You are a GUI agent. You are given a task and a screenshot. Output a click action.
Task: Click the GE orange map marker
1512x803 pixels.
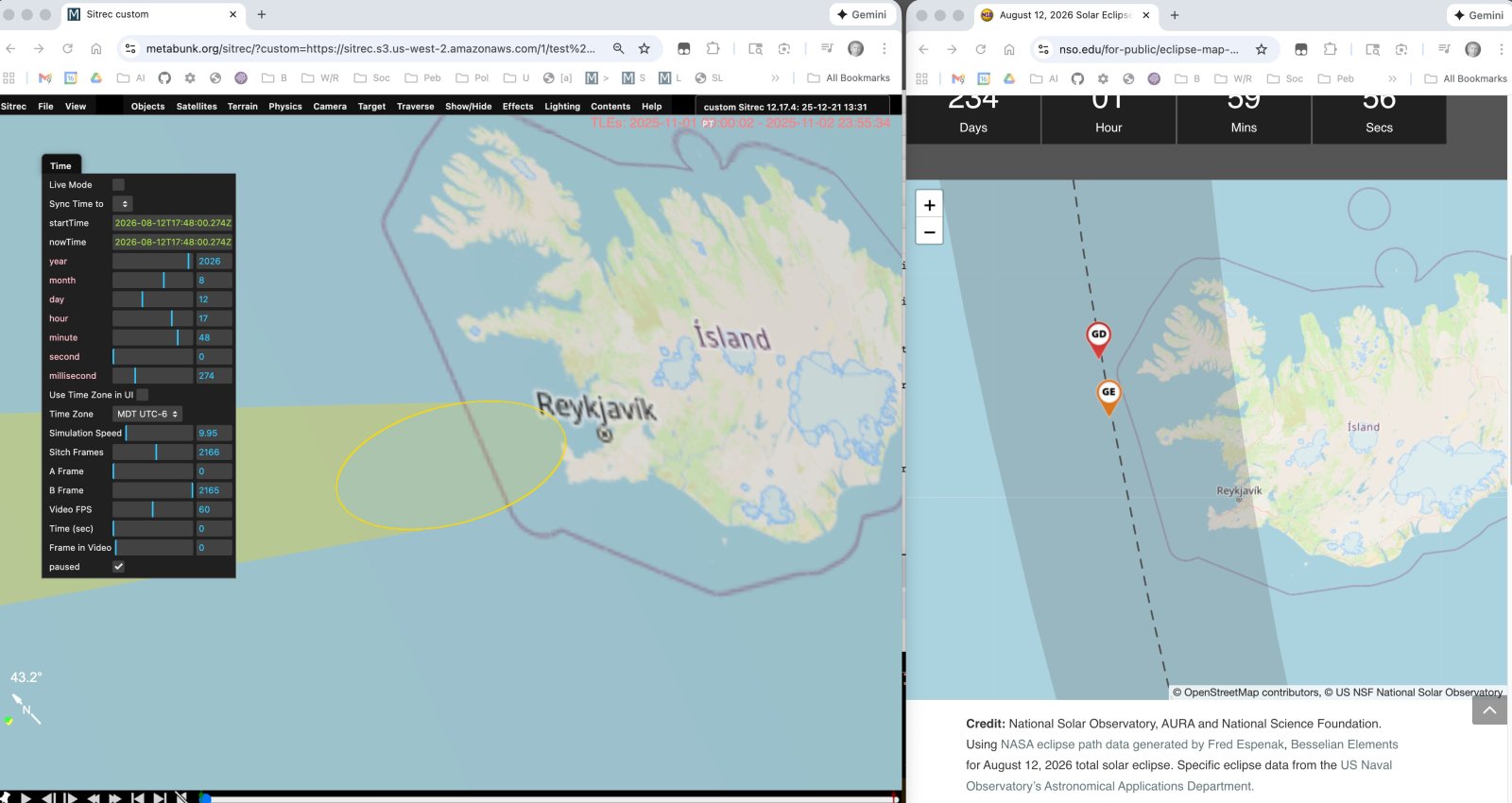click(1108, 394)
